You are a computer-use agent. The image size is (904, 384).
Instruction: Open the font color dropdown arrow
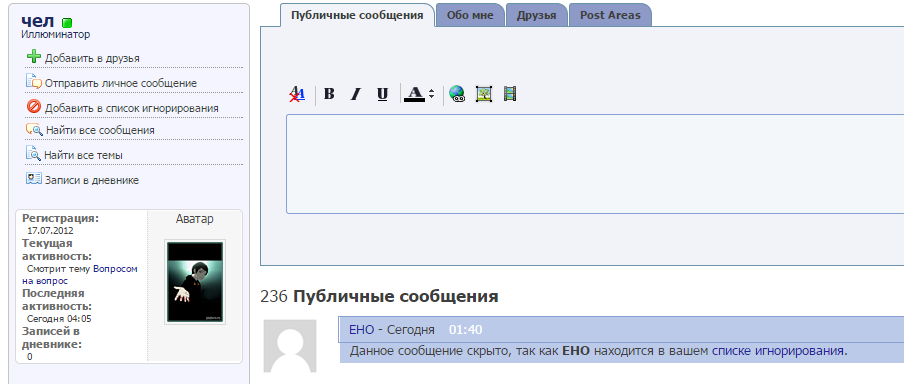[431, 95]
